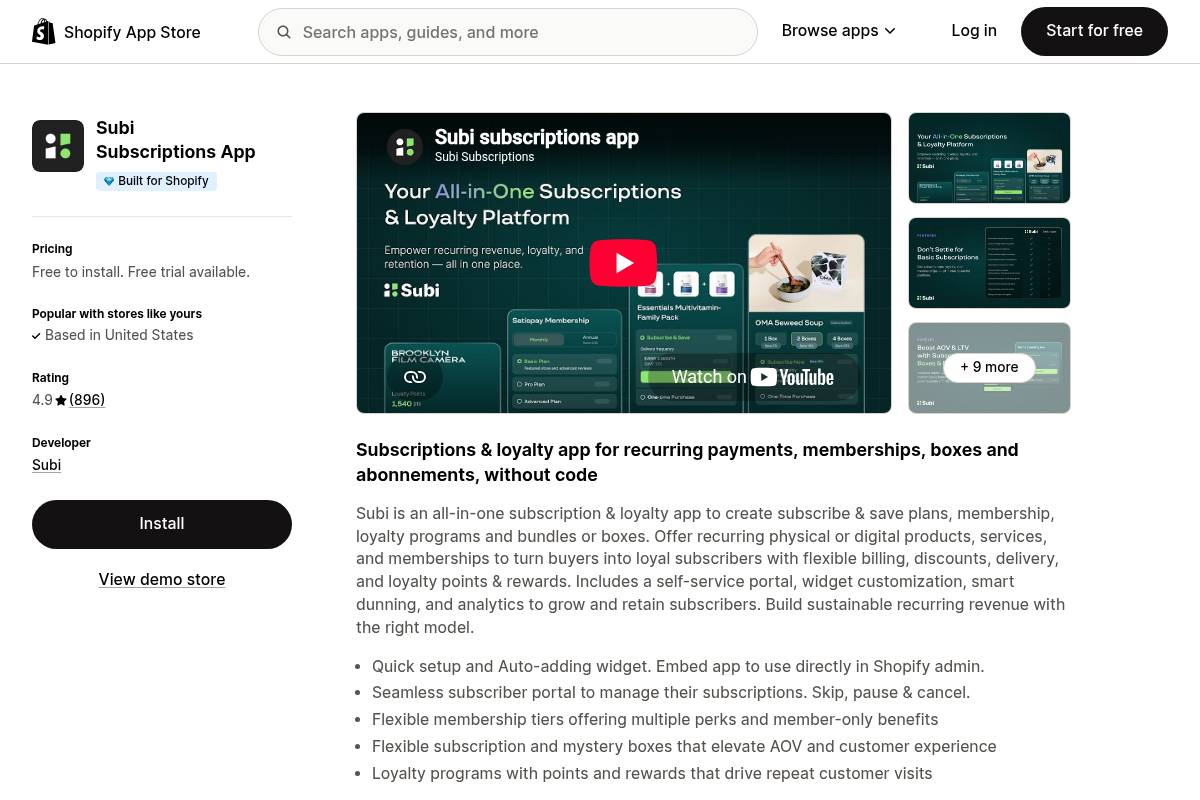This screenshot has width=1200, height=800.
Task: Open the Shopify App Store home link
Action: point(116,32)
